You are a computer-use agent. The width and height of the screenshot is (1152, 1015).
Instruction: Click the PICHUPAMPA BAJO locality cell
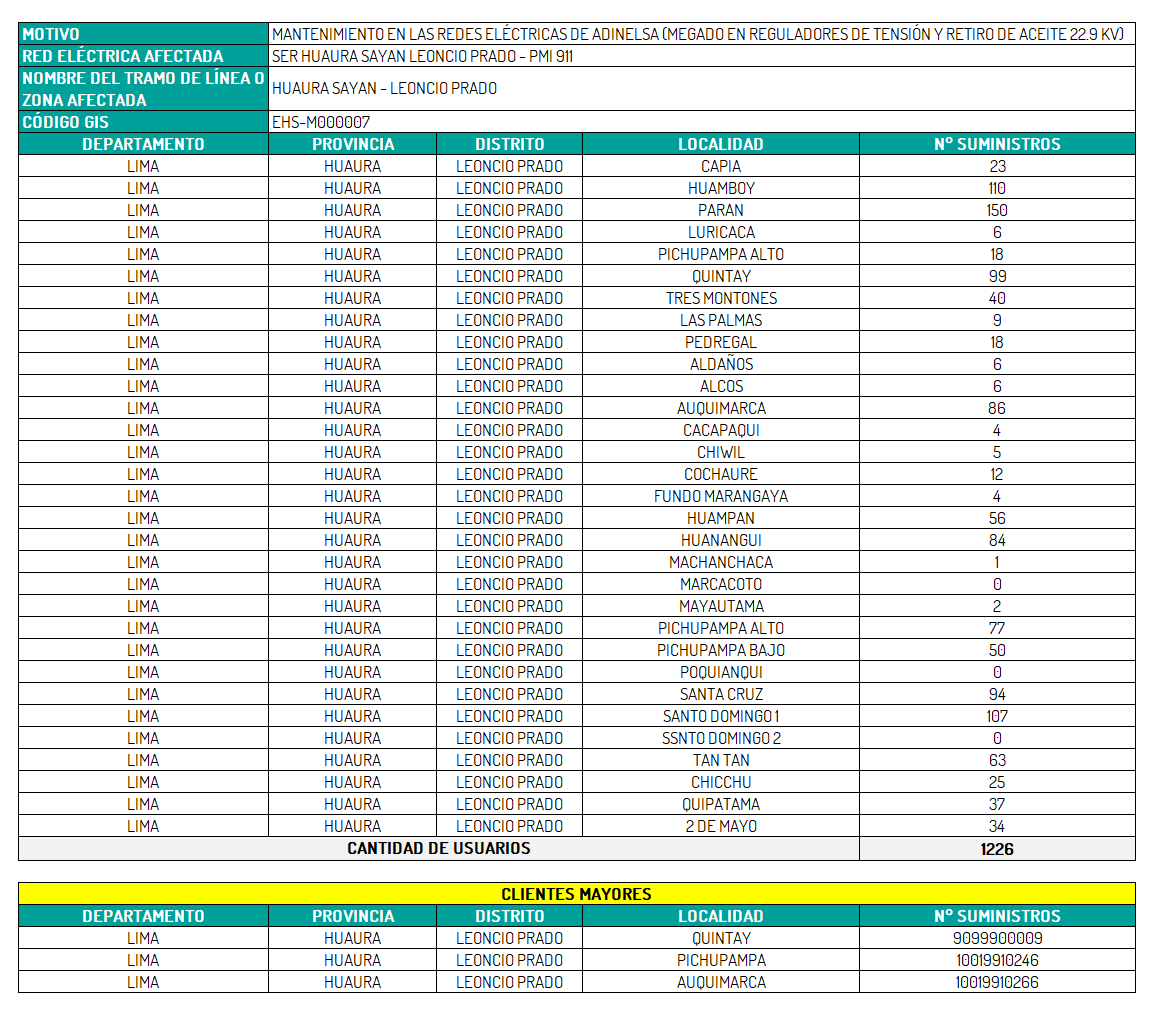tap(720, 650)
